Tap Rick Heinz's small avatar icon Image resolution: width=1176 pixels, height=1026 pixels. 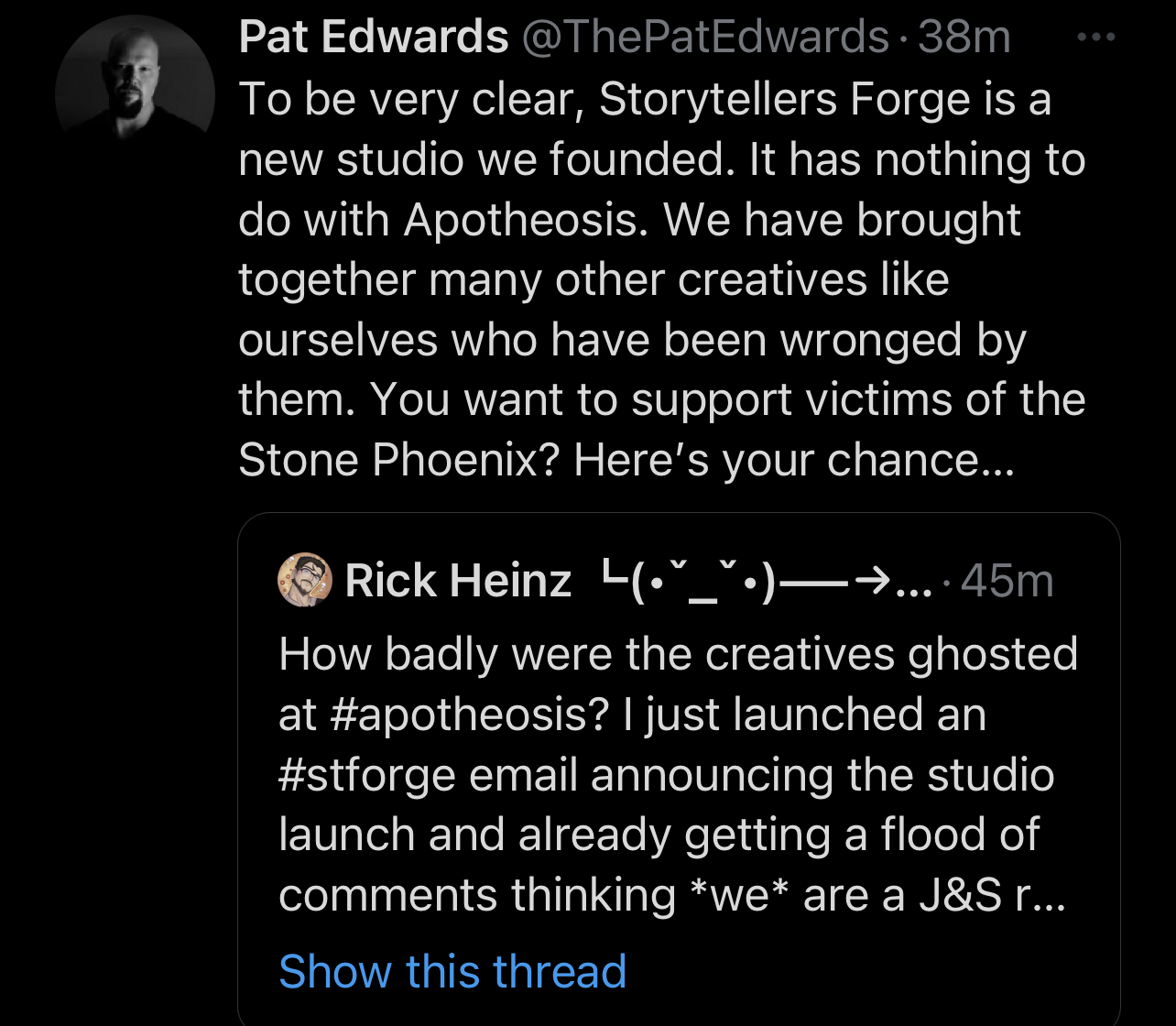pos(305,580)
